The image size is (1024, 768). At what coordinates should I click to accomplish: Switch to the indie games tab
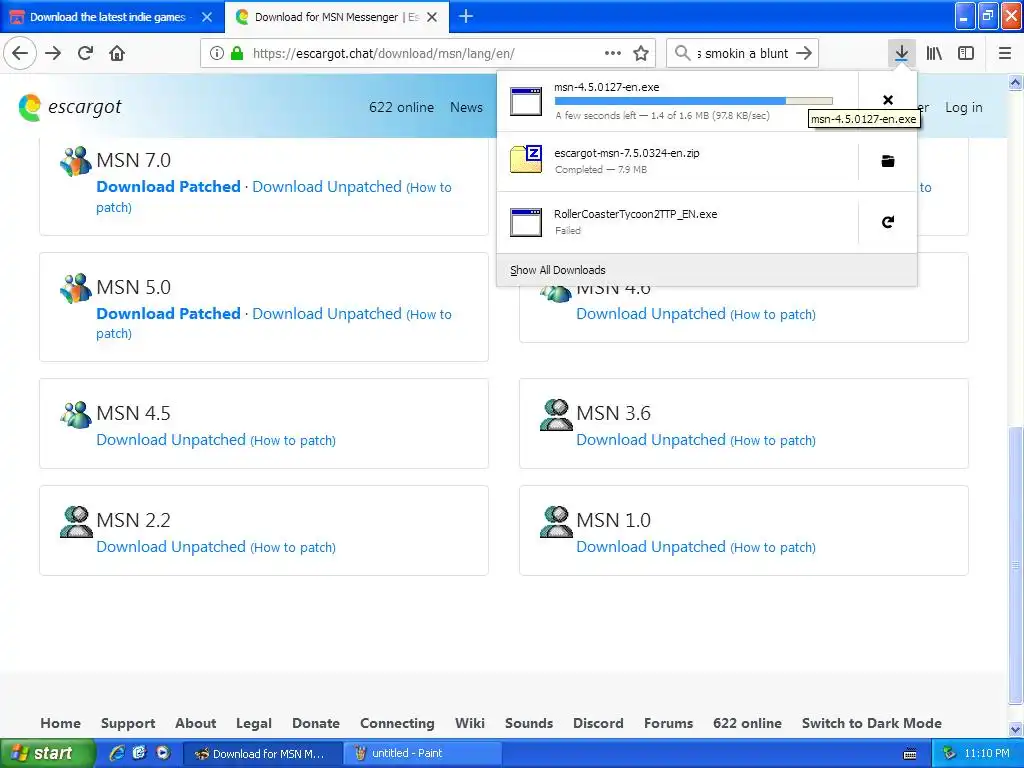pyautogui.click(x=108, y=17)
